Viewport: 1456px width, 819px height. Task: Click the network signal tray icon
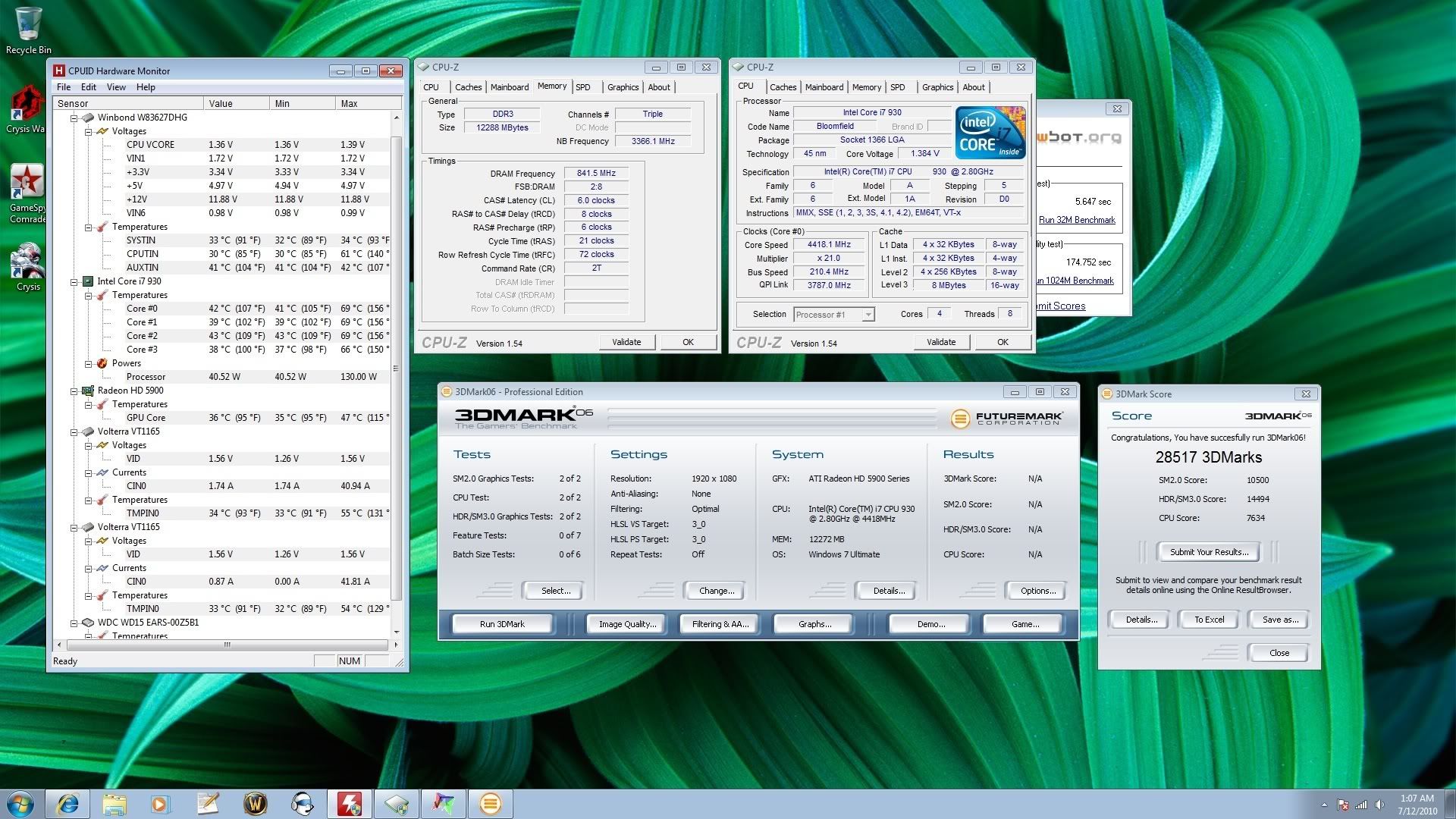point(1361,805)
